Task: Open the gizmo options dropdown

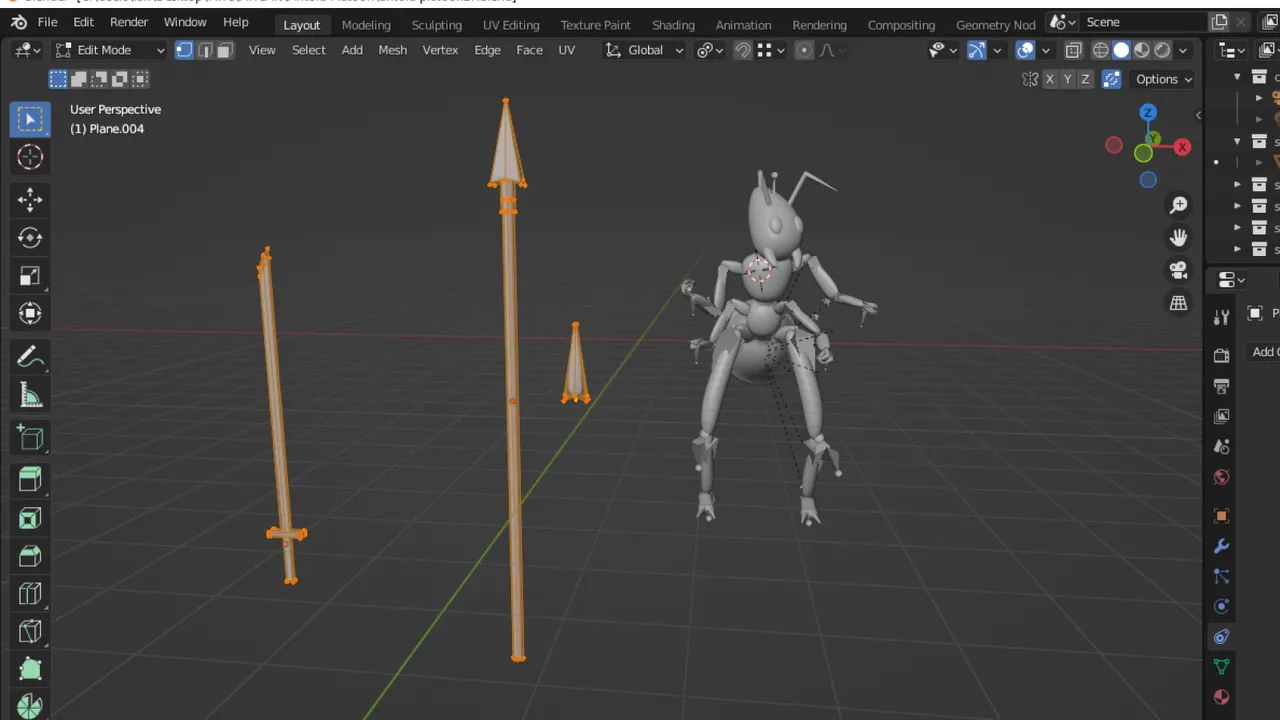Action: pyautogui.click(x=997, y=50)
